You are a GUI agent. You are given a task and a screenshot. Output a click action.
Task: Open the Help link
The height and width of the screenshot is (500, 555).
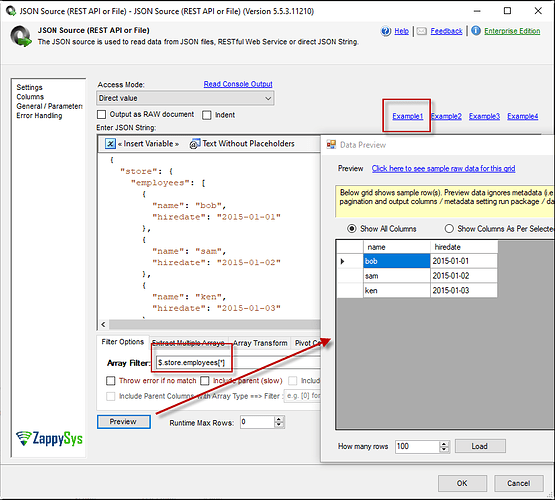401,31
